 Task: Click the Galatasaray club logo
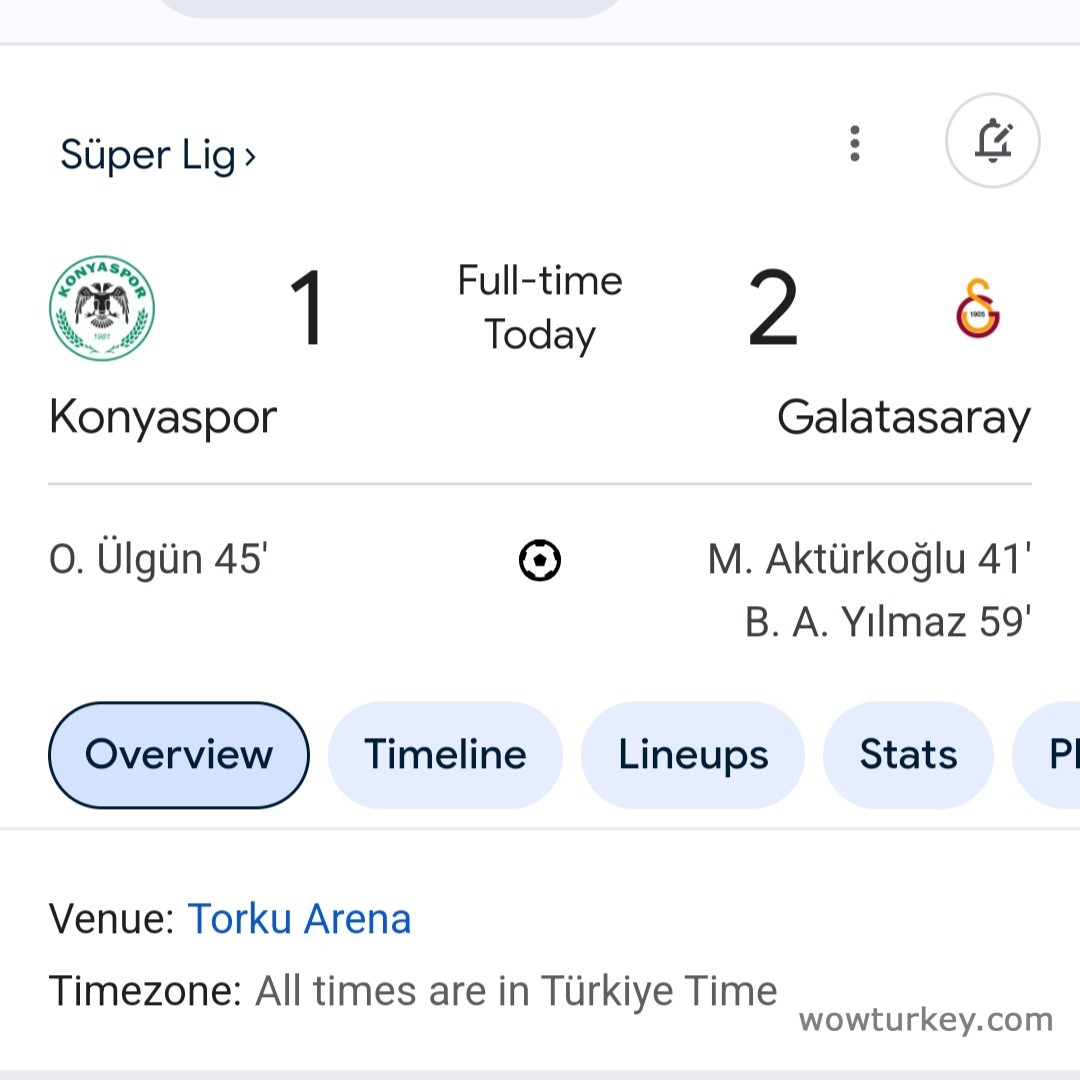tap(979, 308)
